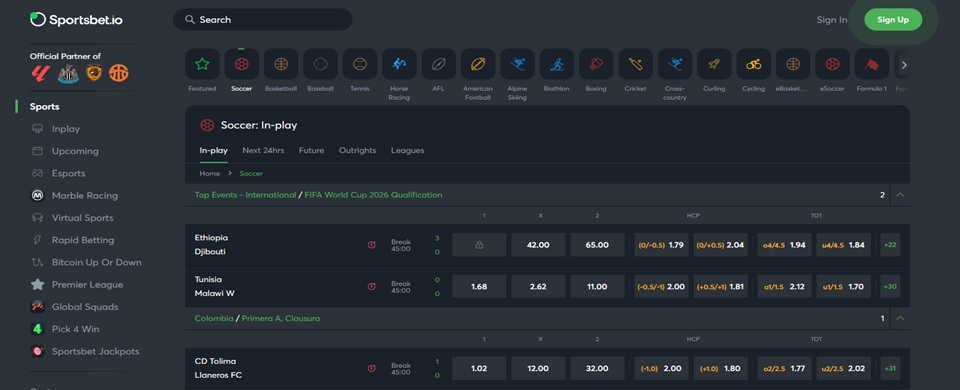Open the Cross-country sport icon
The width and height of the screenshot is (960, 390).
click(x=675, y=64)
